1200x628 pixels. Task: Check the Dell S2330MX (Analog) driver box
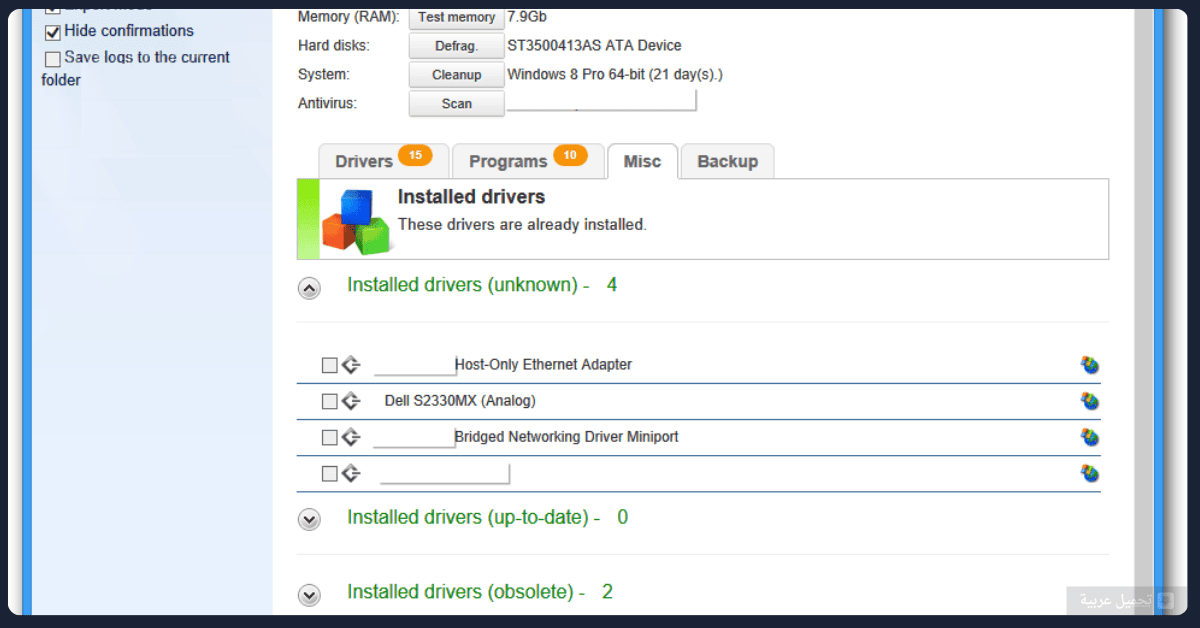click(x=329, y=401)
